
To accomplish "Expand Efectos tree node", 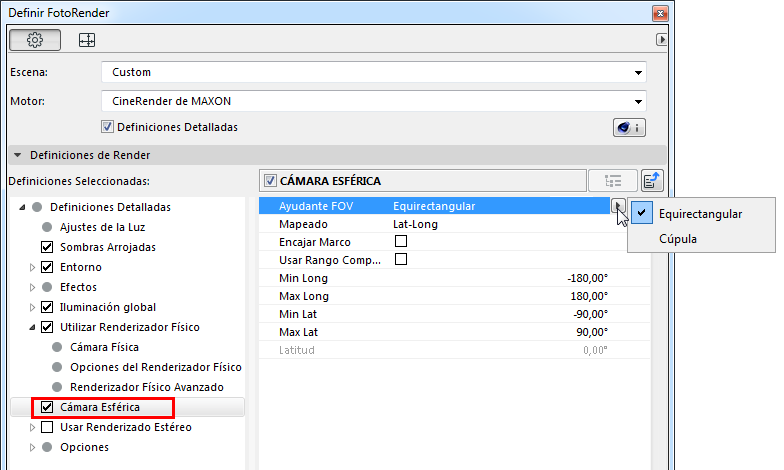I will click(x=32, y=288).
